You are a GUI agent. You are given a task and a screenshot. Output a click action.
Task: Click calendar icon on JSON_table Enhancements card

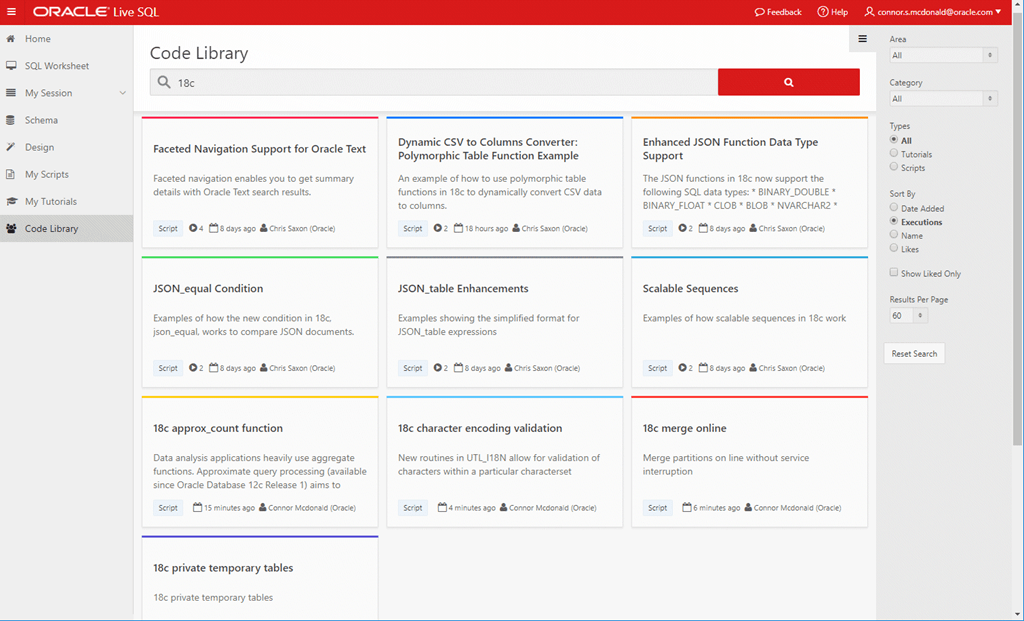click(x=458, y=368)
